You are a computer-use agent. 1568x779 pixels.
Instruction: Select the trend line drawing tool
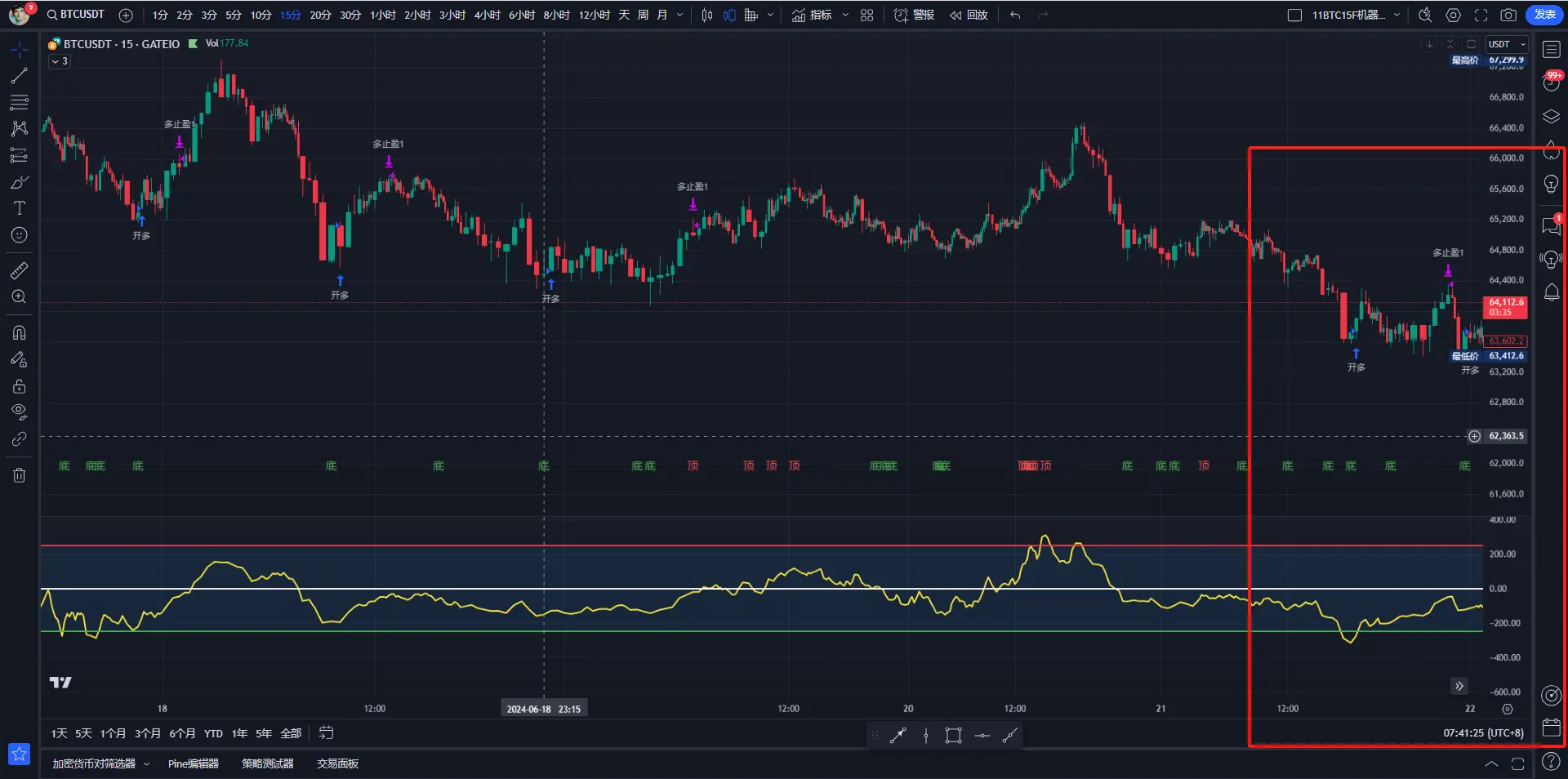(20, 76)
